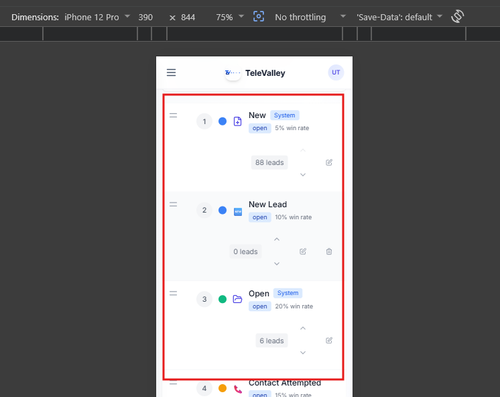Screen dimensions: 500x397
Task: Edit the Open stage with pencil icon
Action: click(329, 340)
